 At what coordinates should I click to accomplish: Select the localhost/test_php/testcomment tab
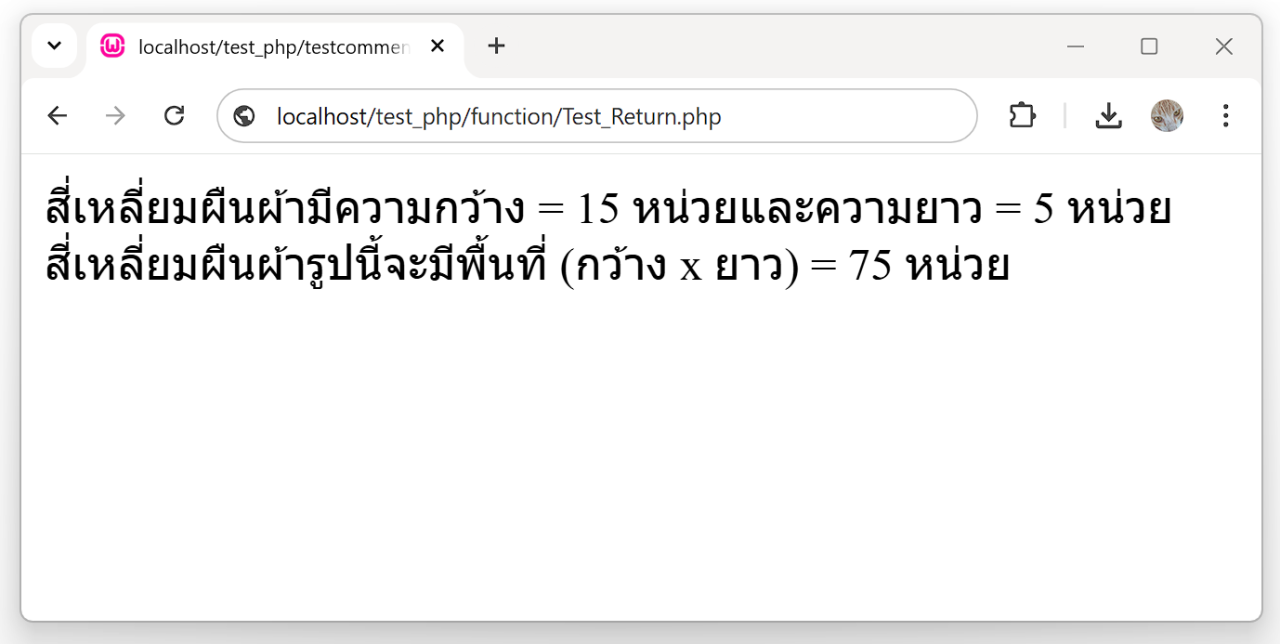[x=272, y=47]
